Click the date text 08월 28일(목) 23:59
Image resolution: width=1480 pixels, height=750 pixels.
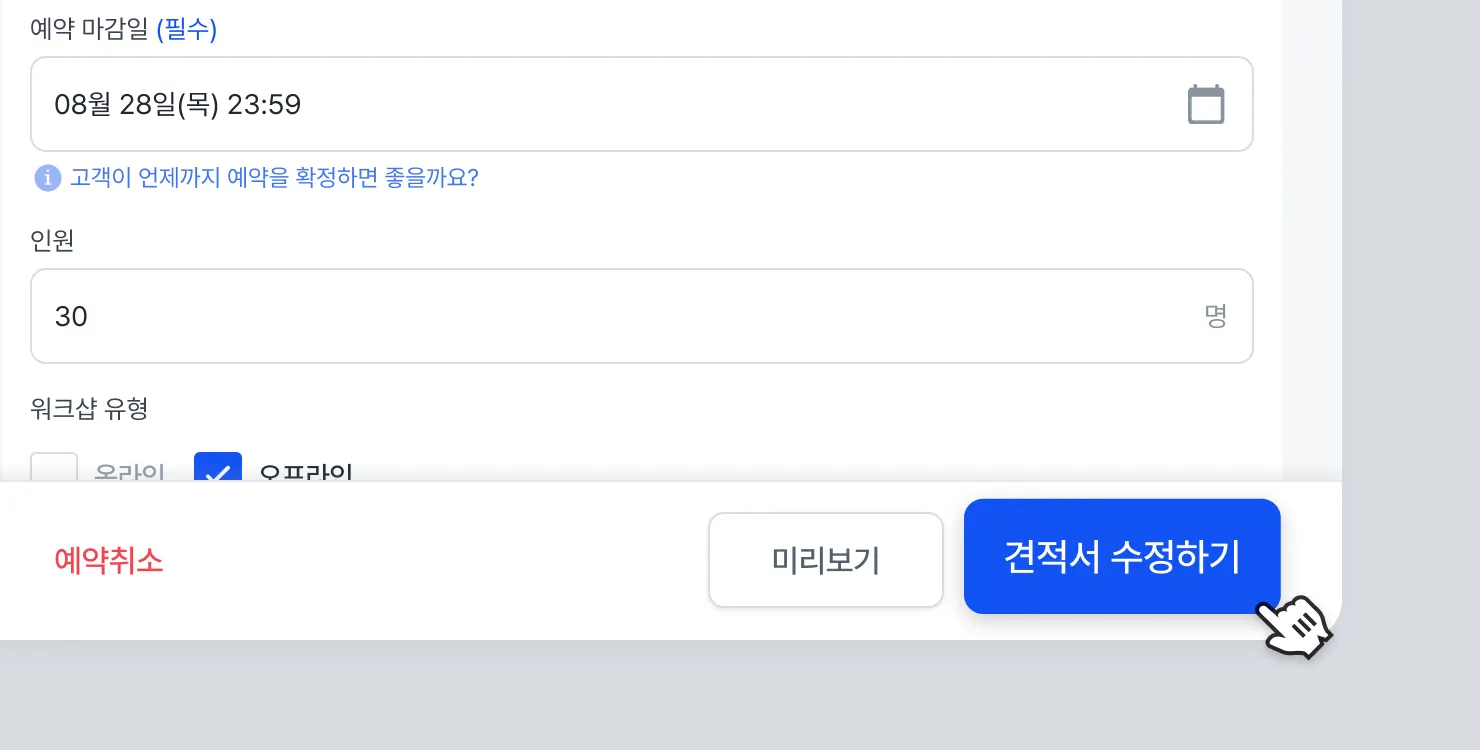178,104
